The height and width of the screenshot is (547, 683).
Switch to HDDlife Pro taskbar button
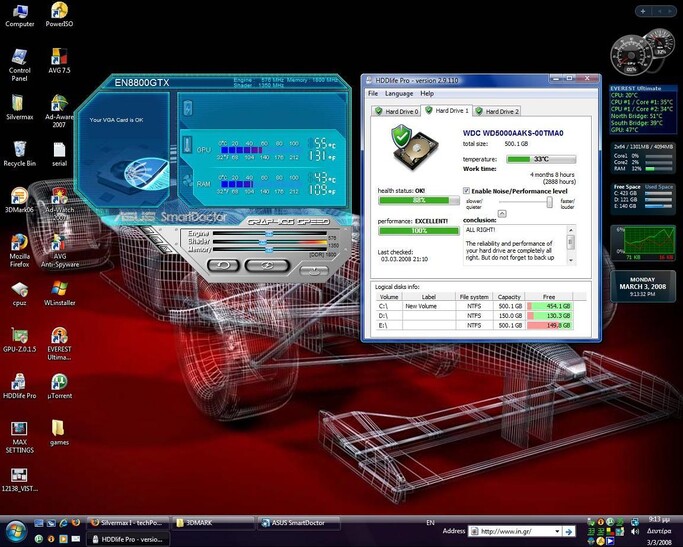128,539
